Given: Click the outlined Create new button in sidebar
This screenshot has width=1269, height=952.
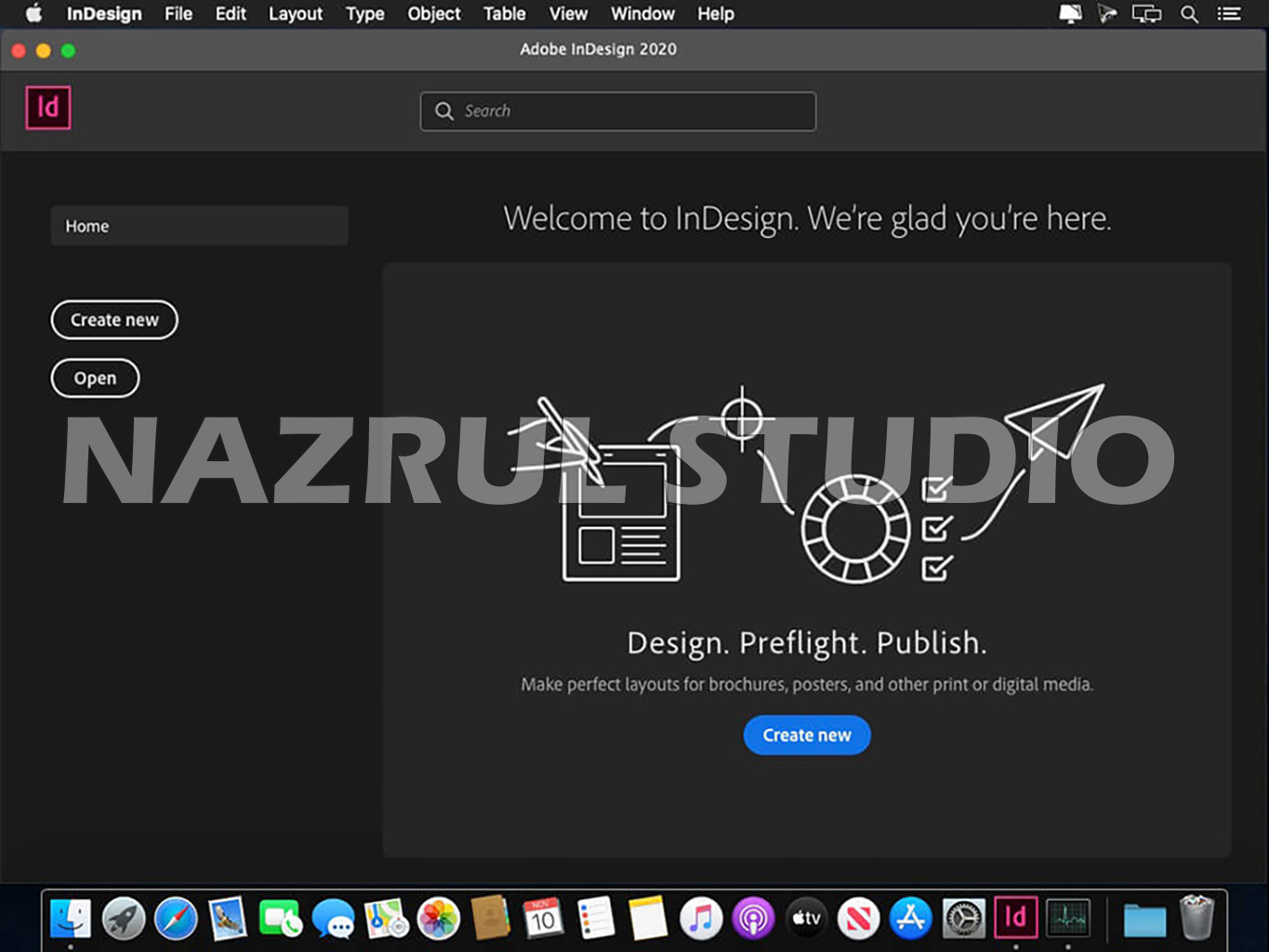Looking at the screenshot, I should point(114,320).
